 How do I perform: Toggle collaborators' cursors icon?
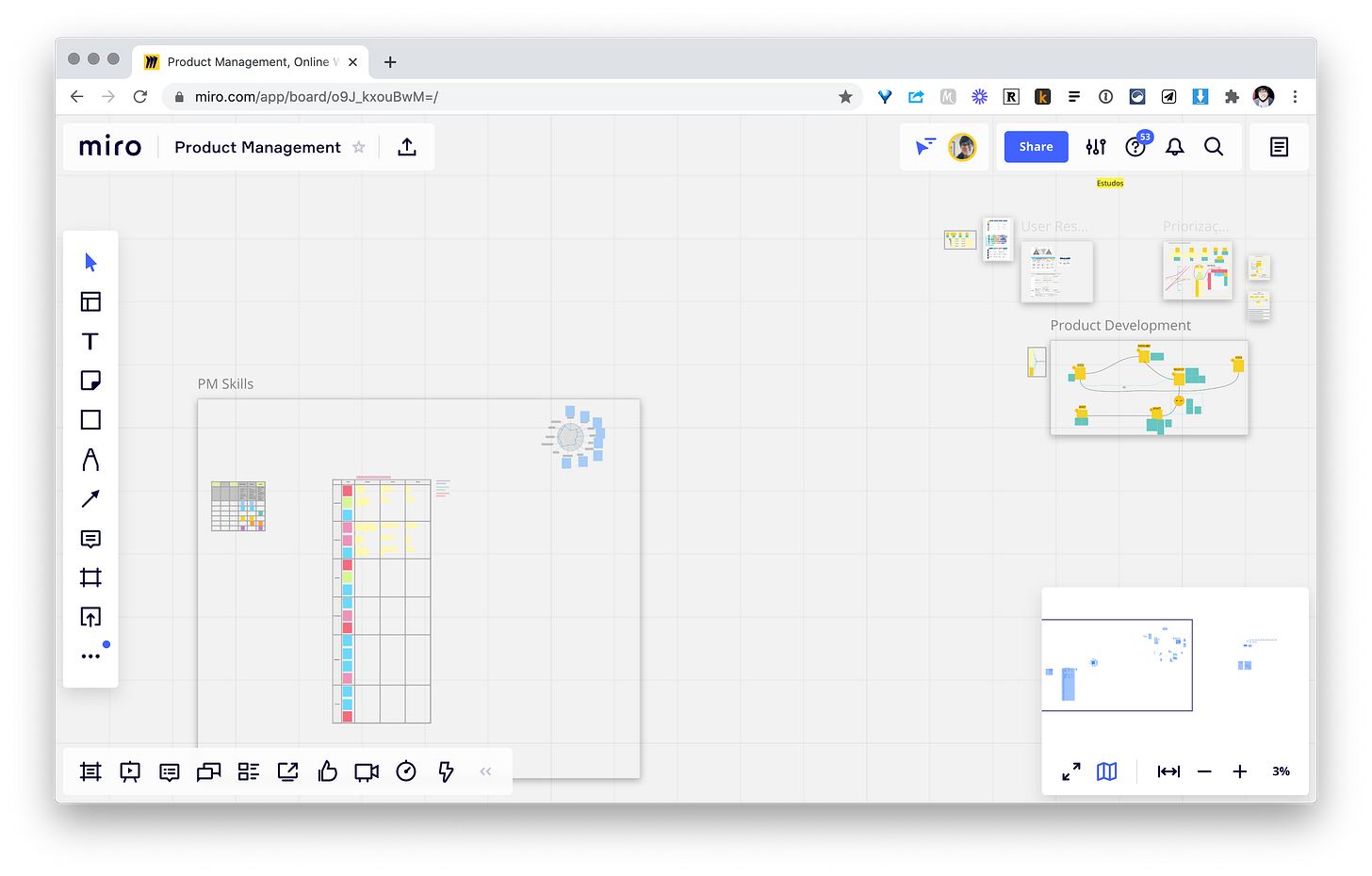tap(925, 146)
